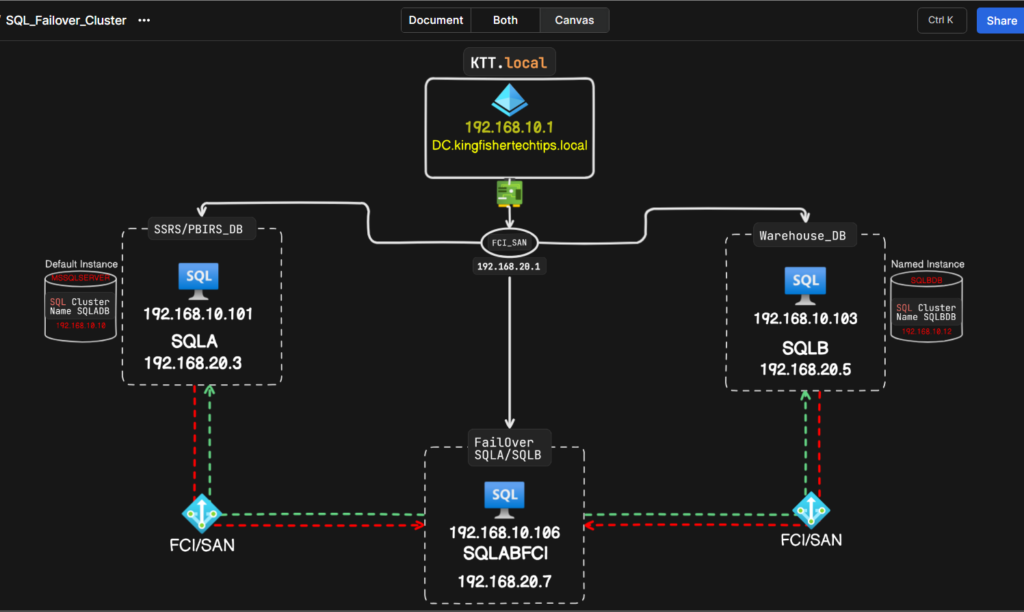The height and width of the screenshot is (612, 1024).
Task: Open the Ctrl K command palette
Action: (942, 19)
